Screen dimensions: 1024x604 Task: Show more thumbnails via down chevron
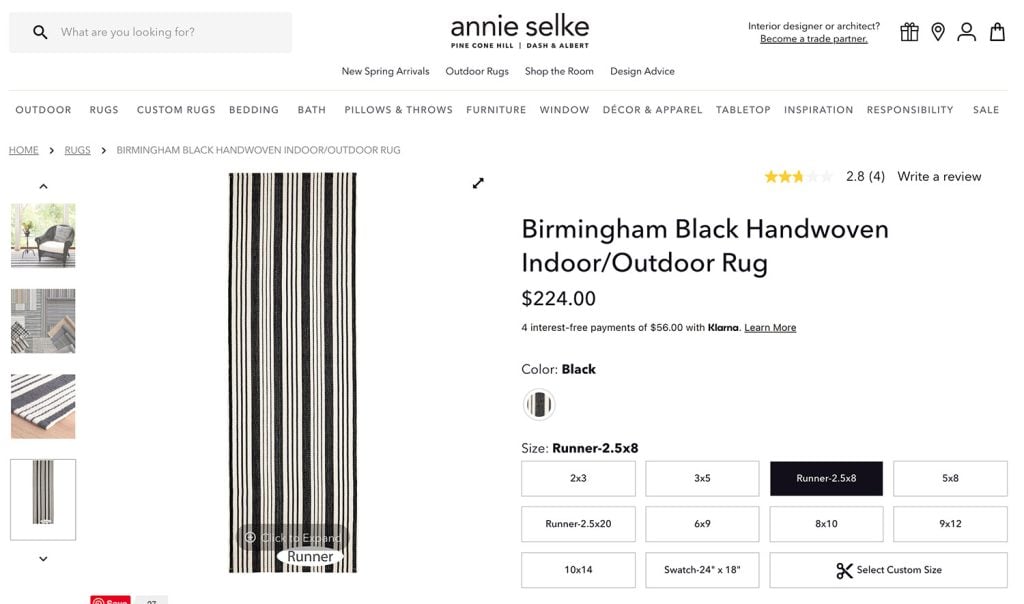pyautogui.click(x=42, y=558)
